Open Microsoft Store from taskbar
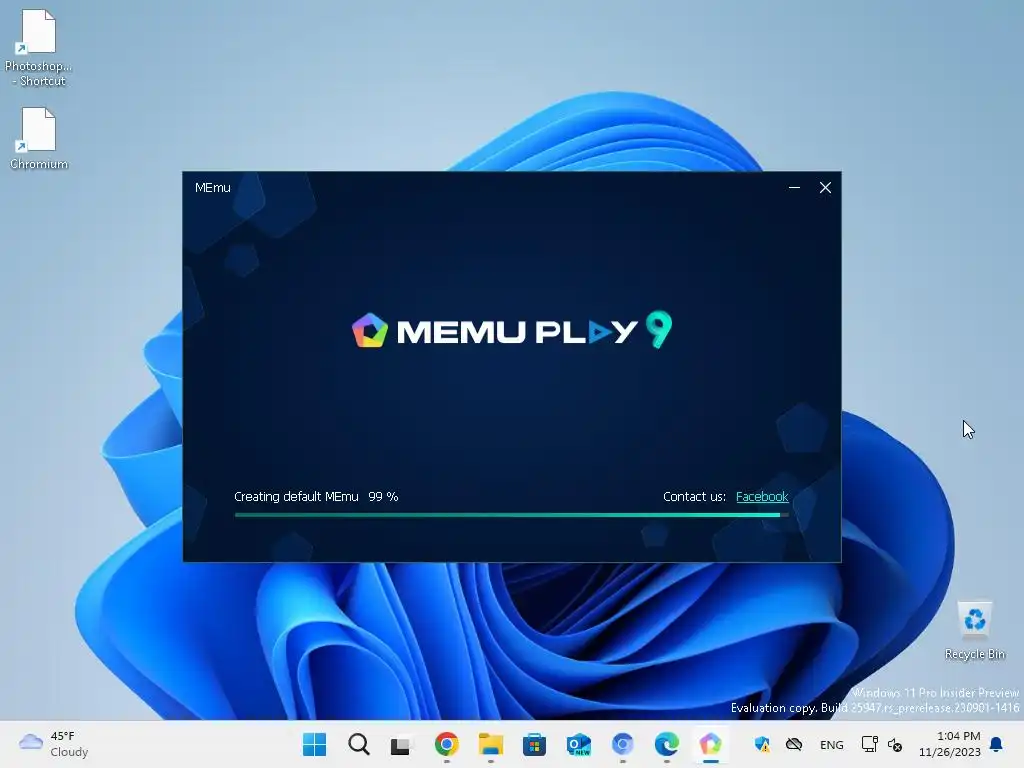Screen dimensions: 1024x768 click(534, 744)
